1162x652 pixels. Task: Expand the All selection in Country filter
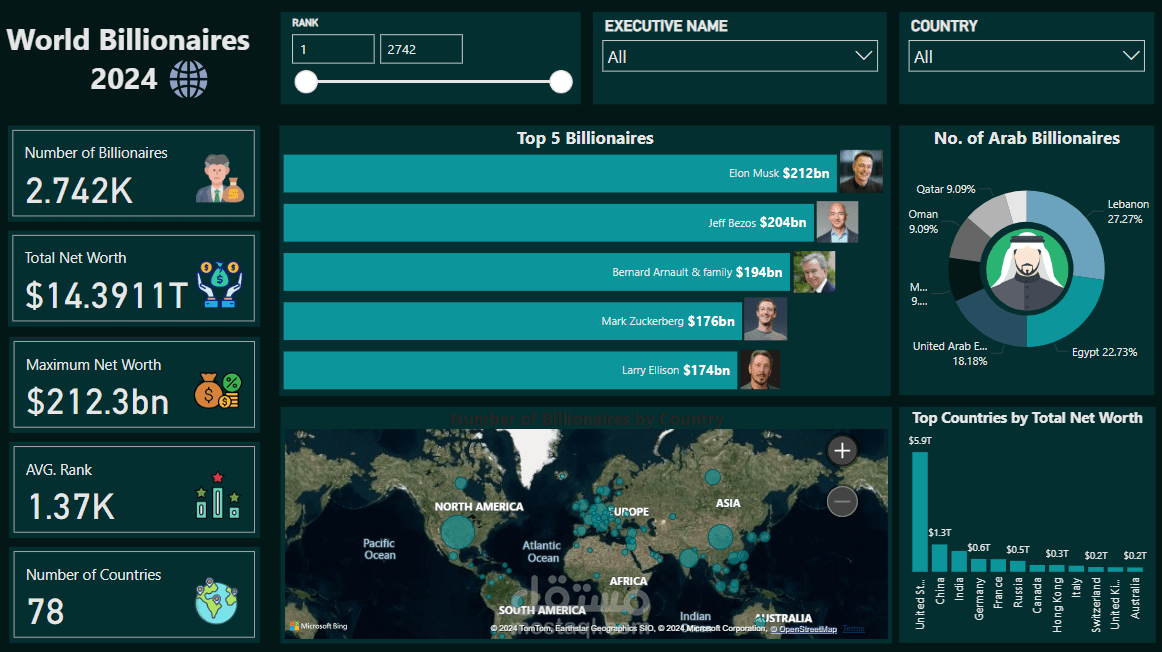[1130, 56]
